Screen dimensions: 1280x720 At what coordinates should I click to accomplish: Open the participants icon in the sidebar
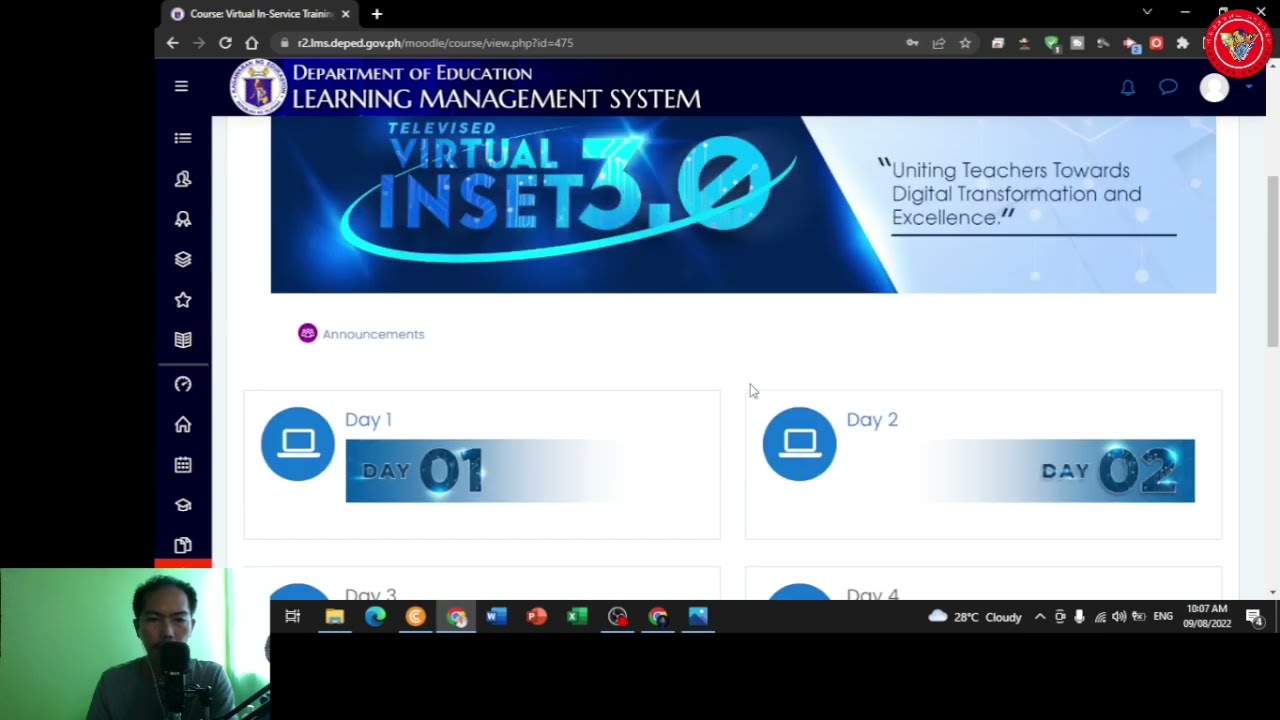[183, 178]
